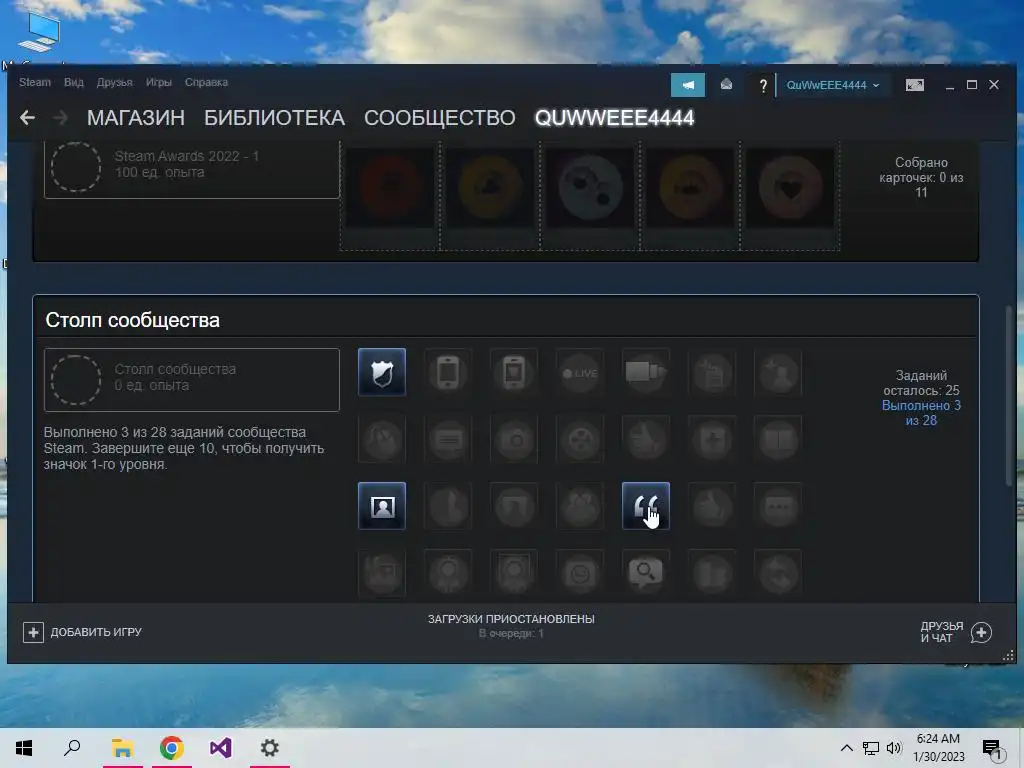Open the Вид menu
1024x768 pixels.
pyautogui.click(x=74, y=82)
